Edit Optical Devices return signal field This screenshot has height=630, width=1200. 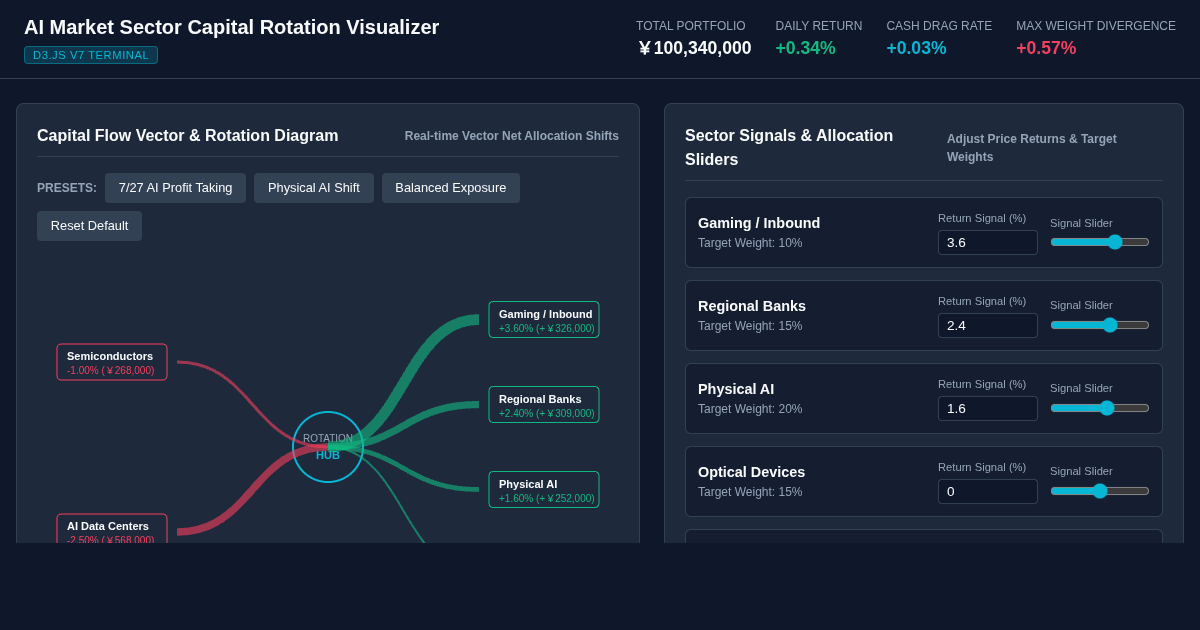tap(988, 492)
